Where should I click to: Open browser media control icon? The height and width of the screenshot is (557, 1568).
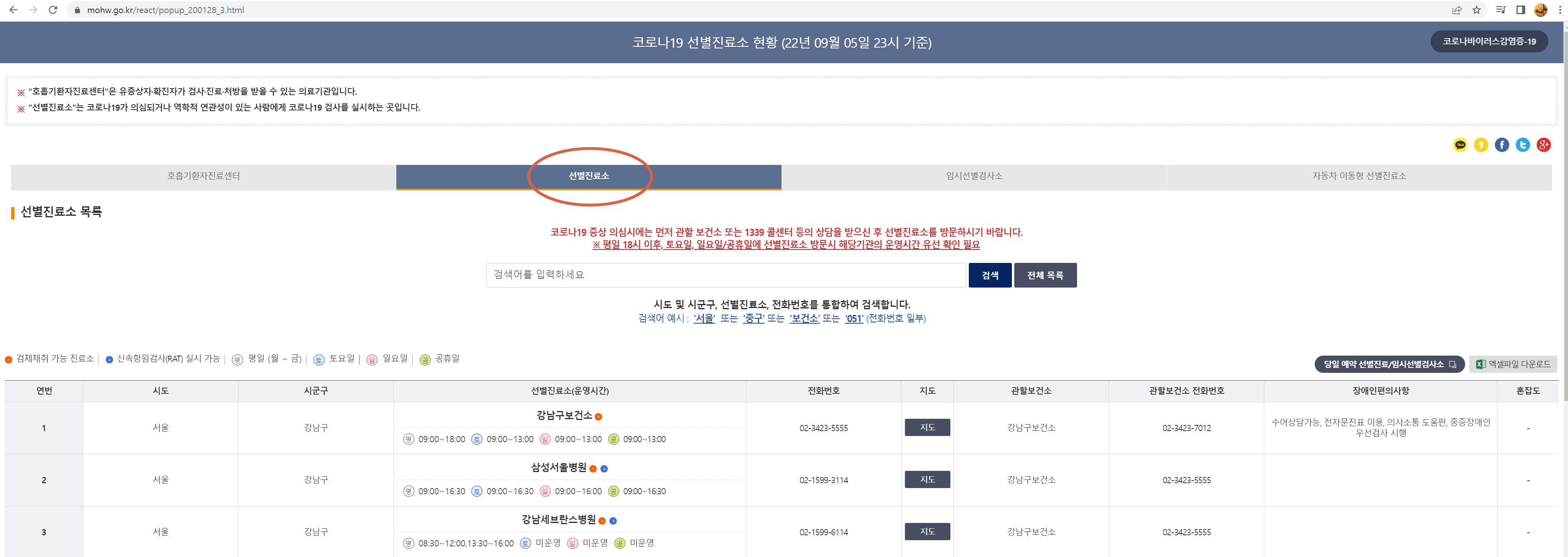tap(1500, 10)
